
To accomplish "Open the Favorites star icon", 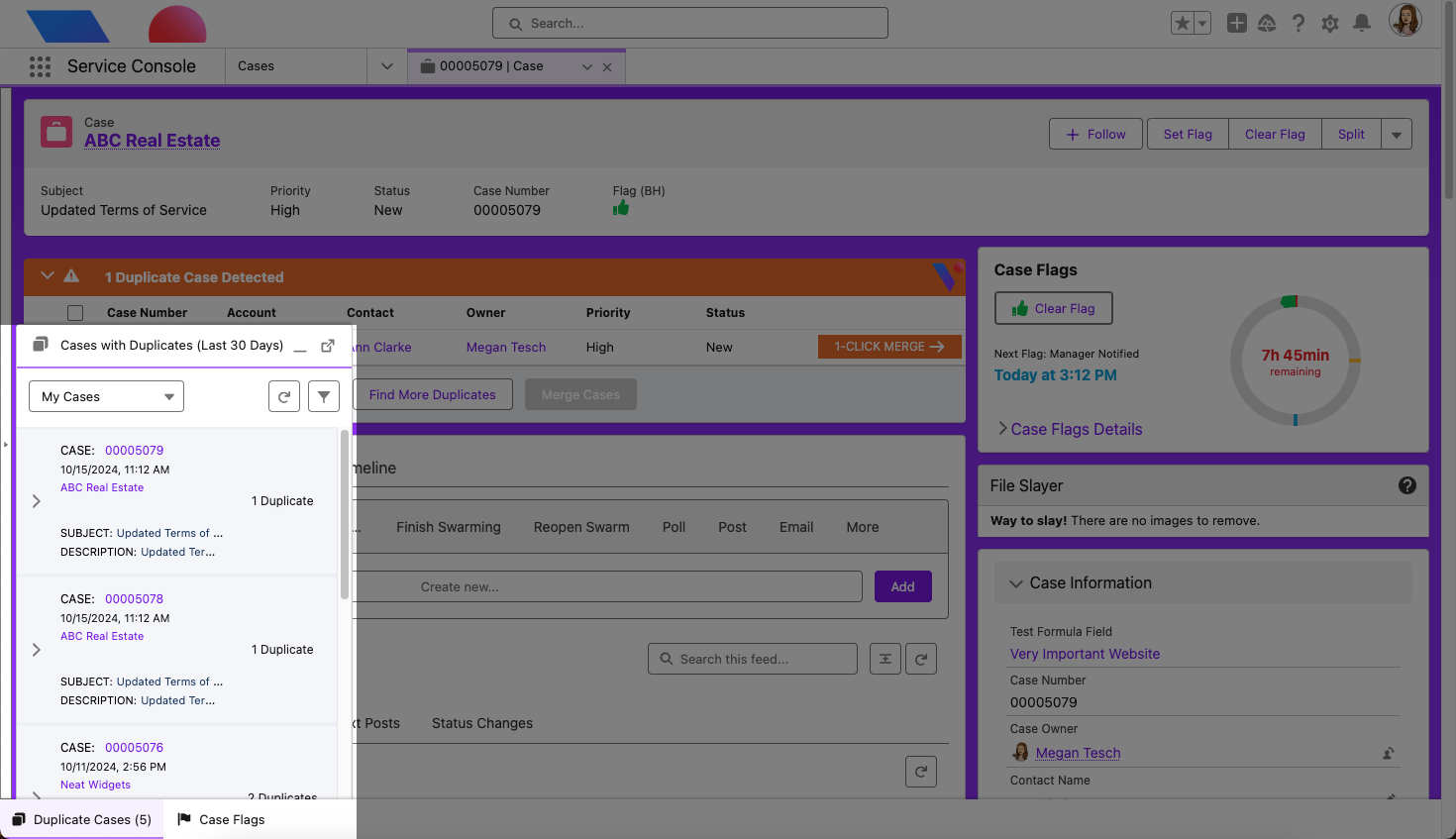I will tap(1183, 23).
